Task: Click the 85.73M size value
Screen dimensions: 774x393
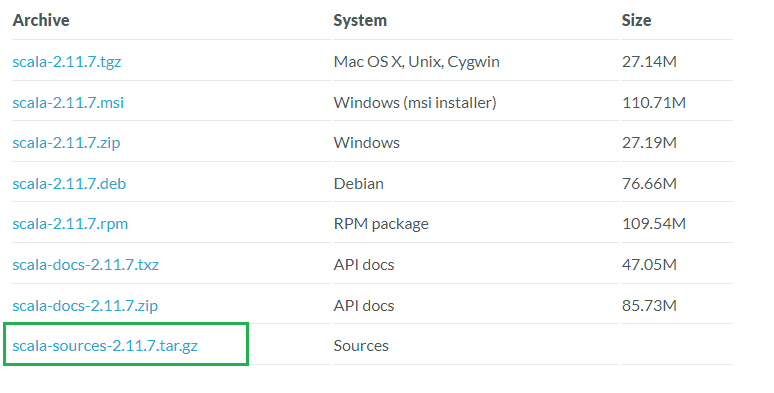Action: coord(649,306)
